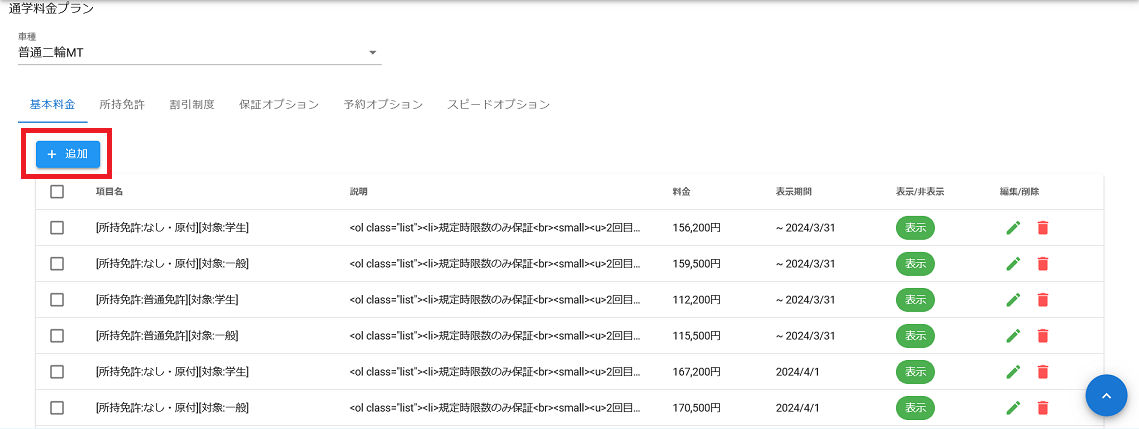
Task: Delete the 159,500円 plan row
Action: coord(1042,264)
